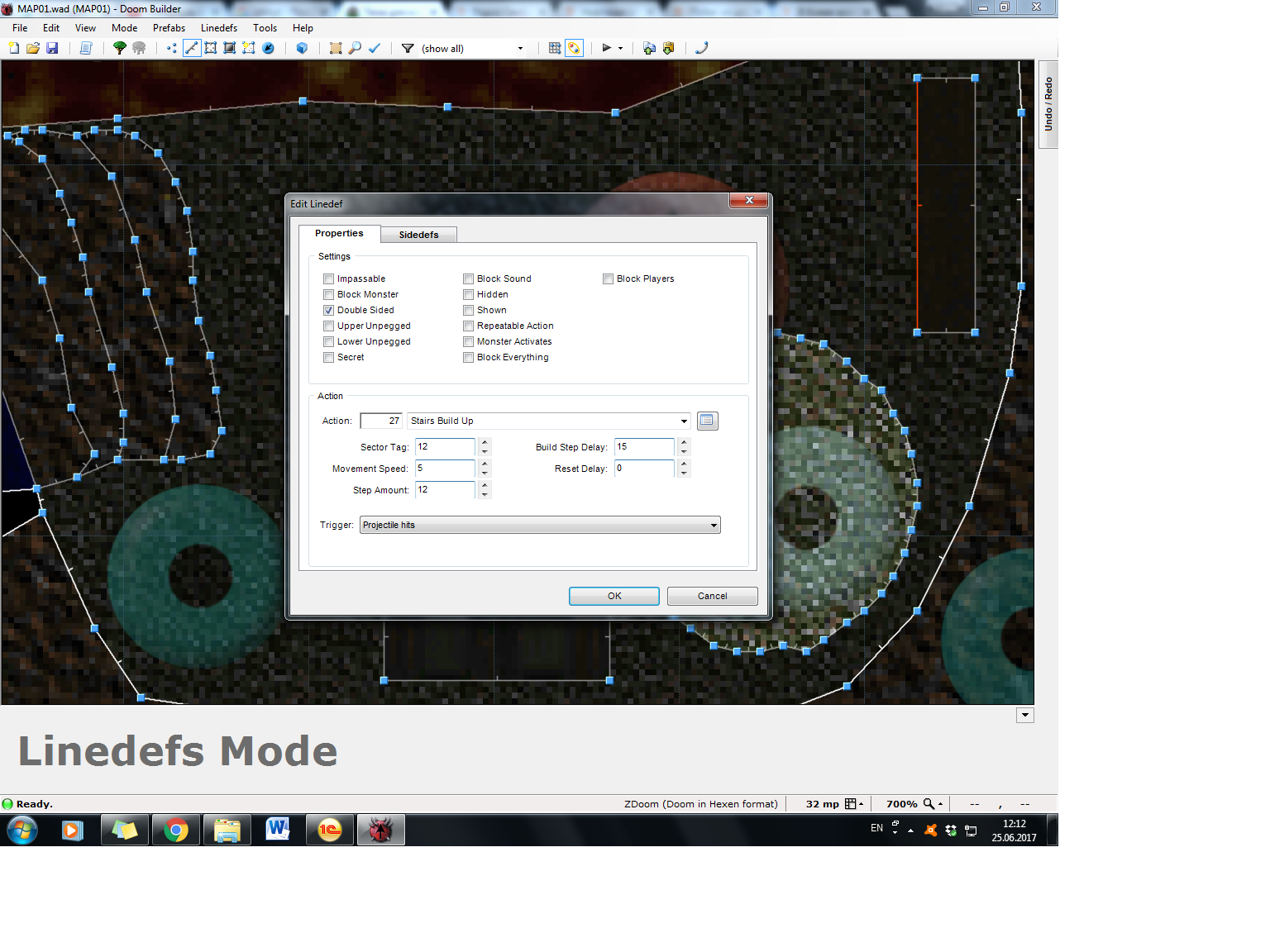Expand the info panel arrow button

[x=1025, y=715]
